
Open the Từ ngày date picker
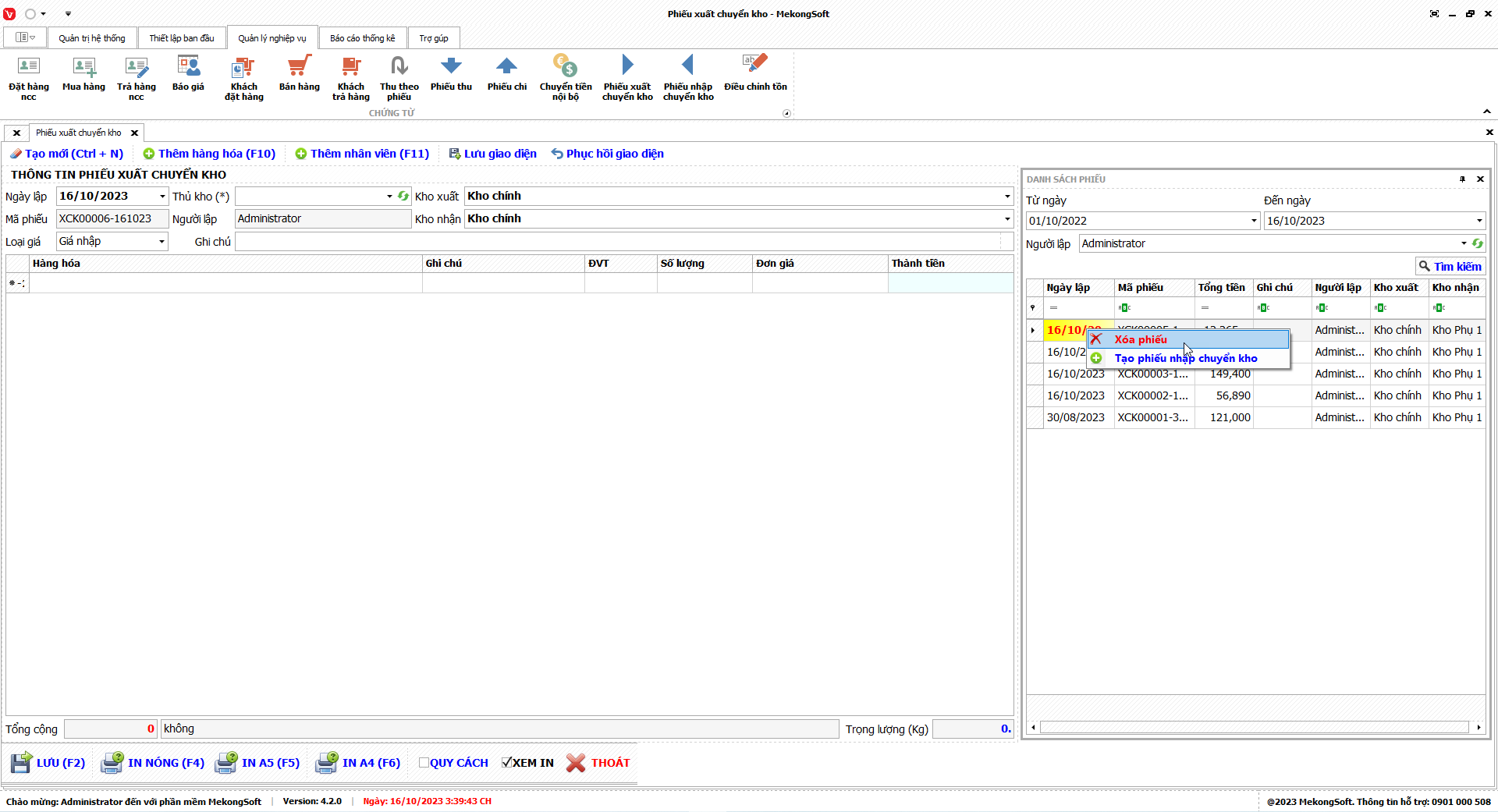click(x=1254, y=221)
